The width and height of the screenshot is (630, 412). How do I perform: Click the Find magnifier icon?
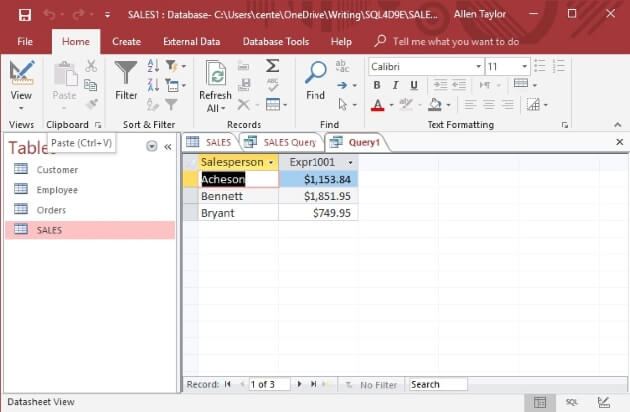pos(316,75)
